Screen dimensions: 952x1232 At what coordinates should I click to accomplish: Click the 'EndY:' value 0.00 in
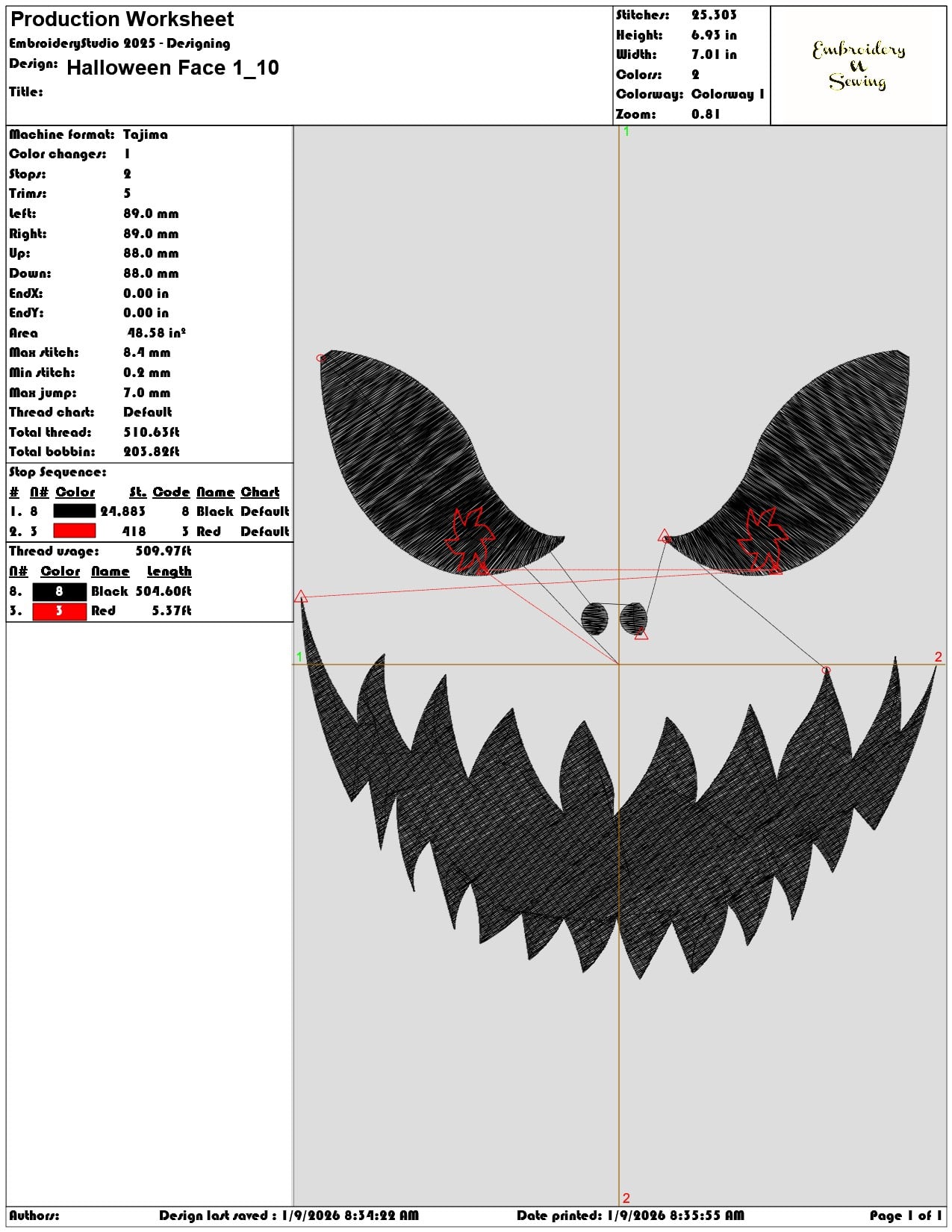146,313
